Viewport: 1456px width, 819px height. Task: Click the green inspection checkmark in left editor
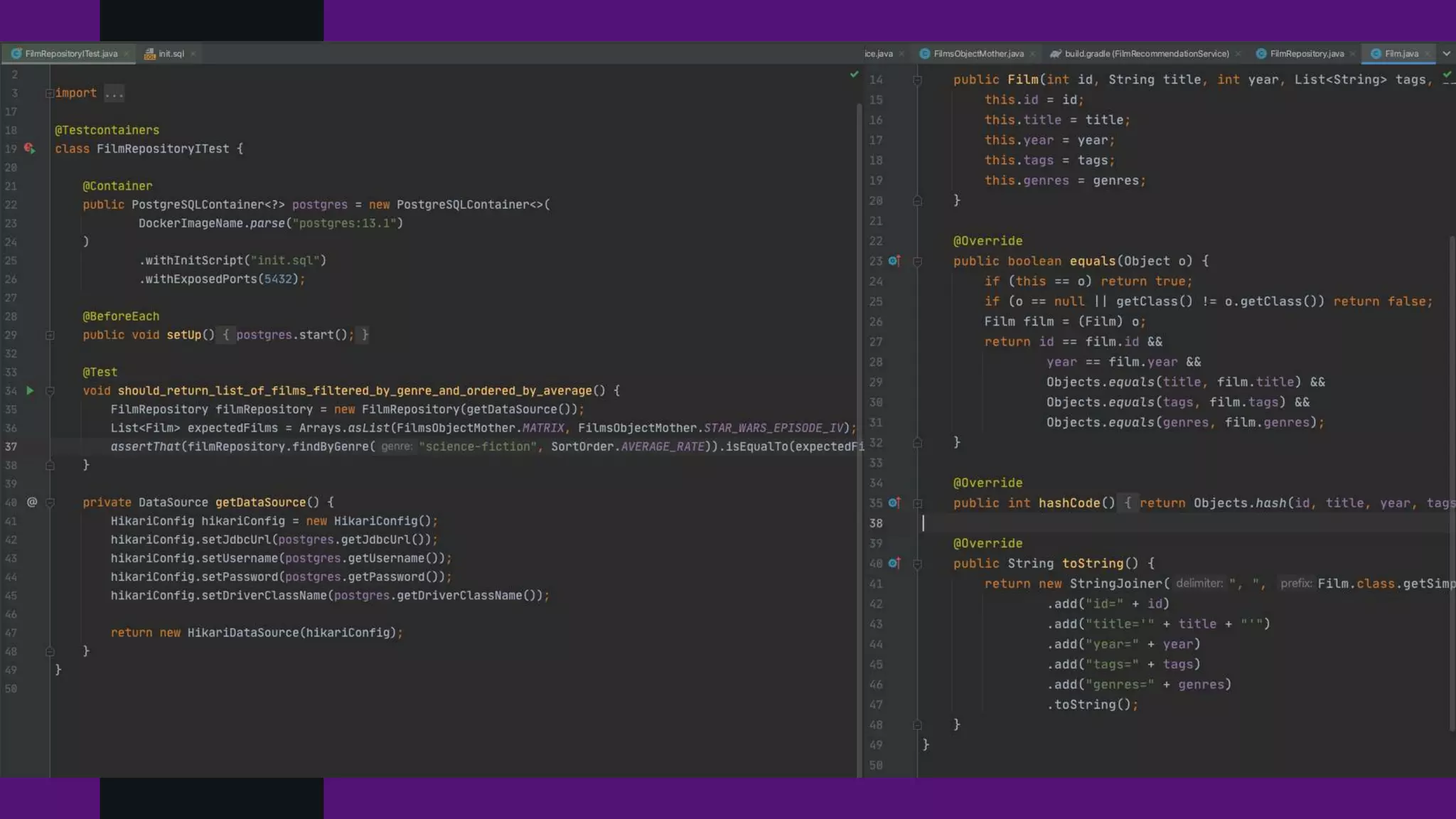(854, 74)
